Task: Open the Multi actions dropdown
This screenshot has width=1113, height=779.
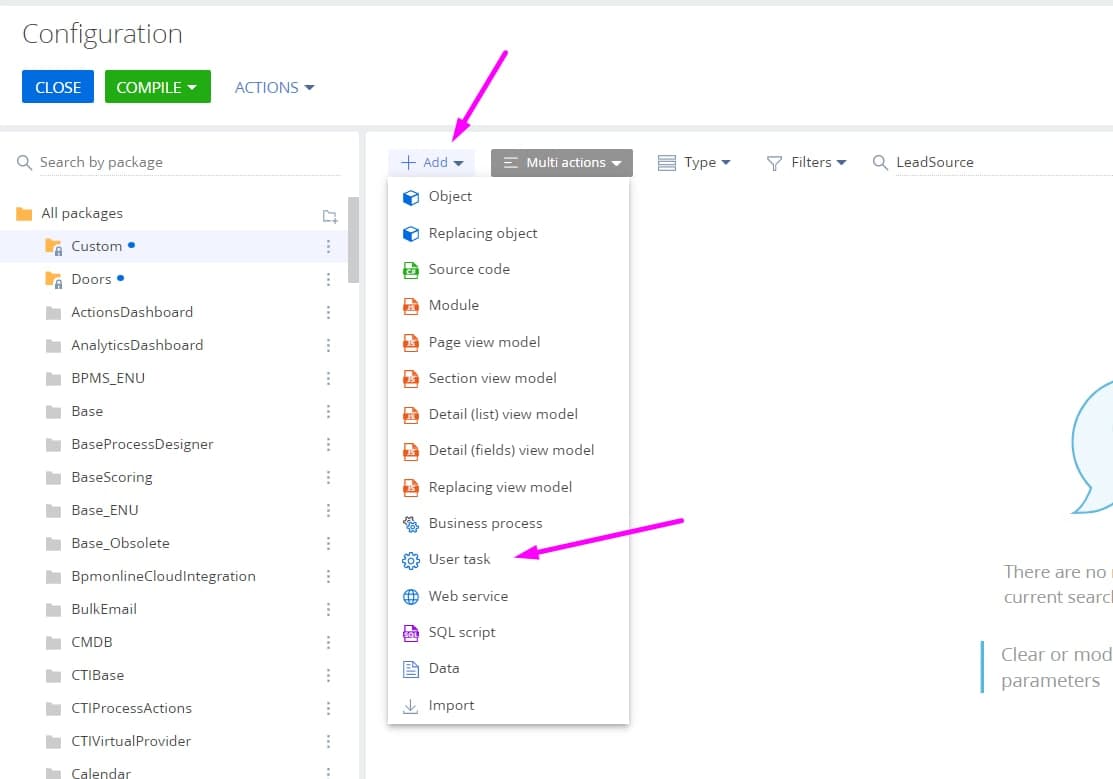Action: point(561,163)
